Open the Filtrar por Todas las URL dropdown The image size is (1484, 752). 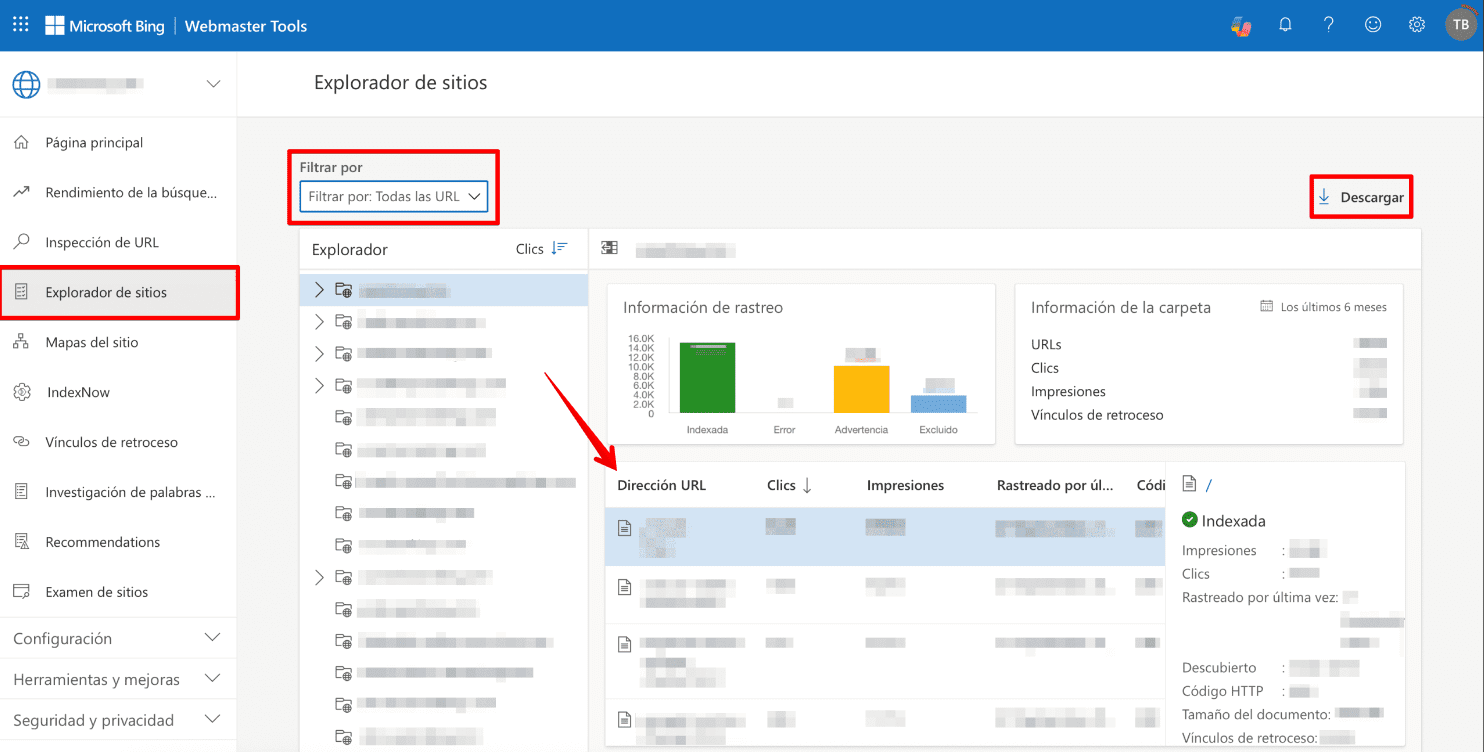point(394,197)
